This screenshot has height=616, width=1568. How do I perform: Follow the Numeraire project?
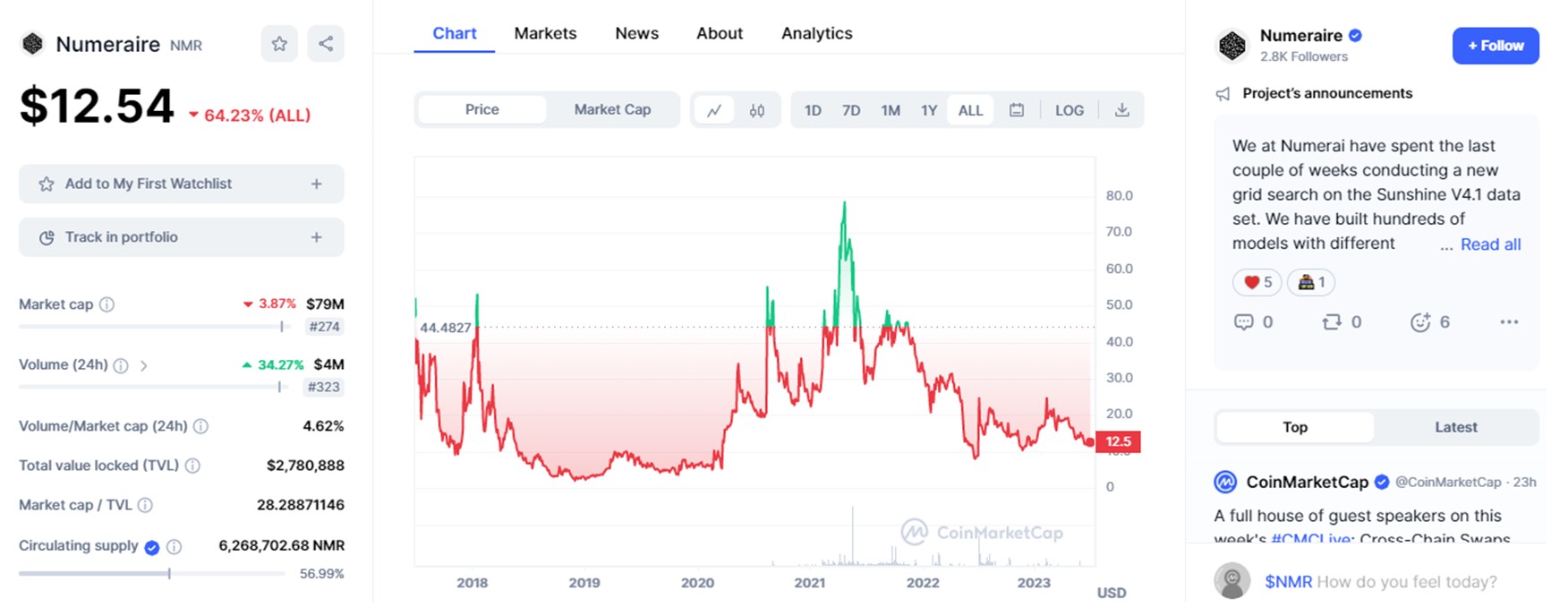pos(1495,46)
